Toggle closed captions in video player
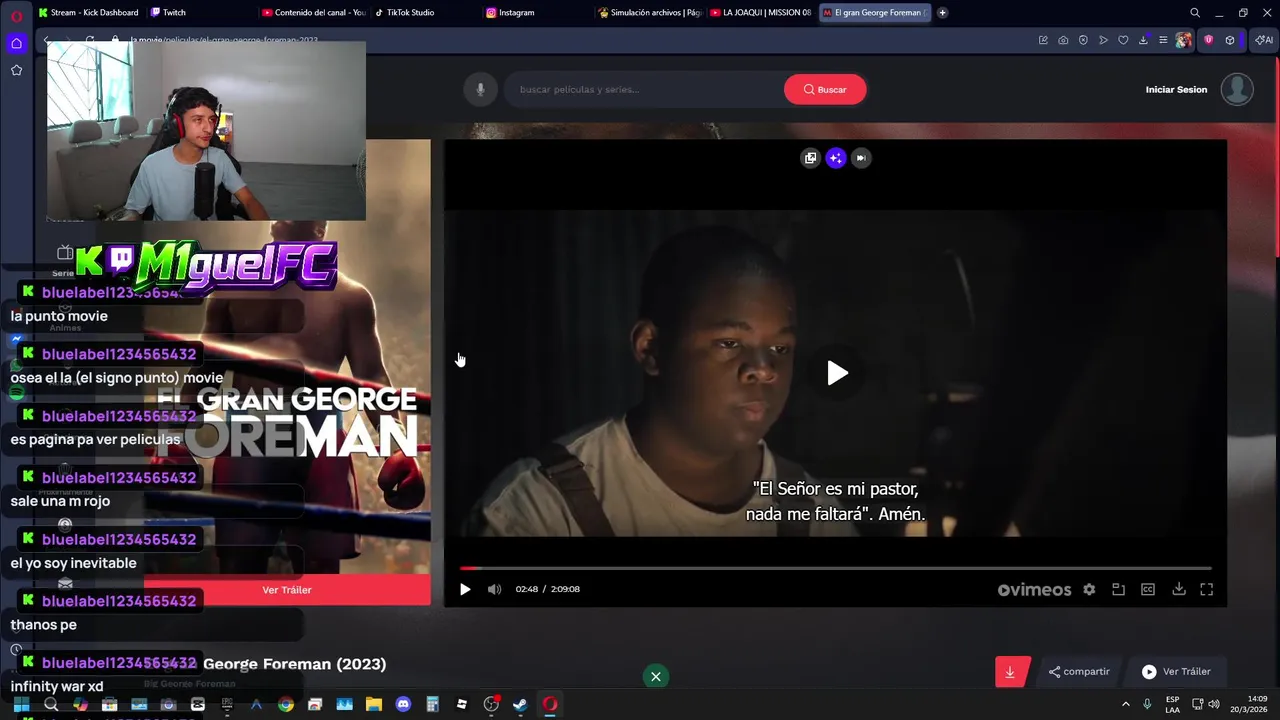This screenshot has width=1280, height=720. [1148, 589]
